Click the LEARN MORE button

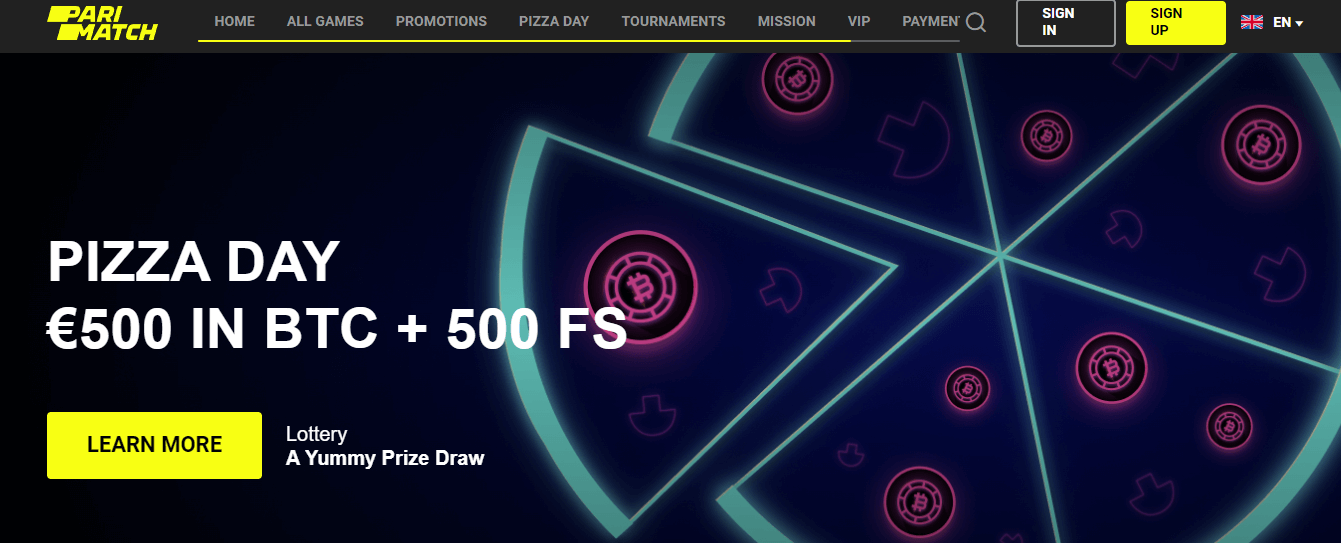click(x=154, y=445)
